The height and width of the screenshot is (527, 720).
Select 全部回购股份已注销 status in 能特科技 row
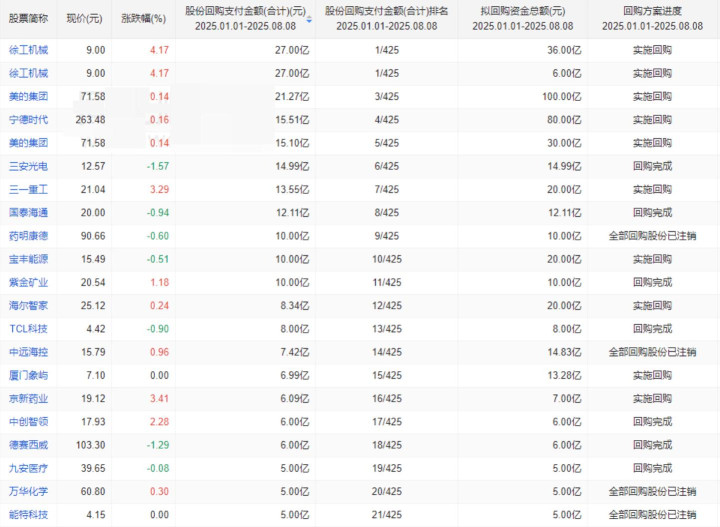point(652,515)
